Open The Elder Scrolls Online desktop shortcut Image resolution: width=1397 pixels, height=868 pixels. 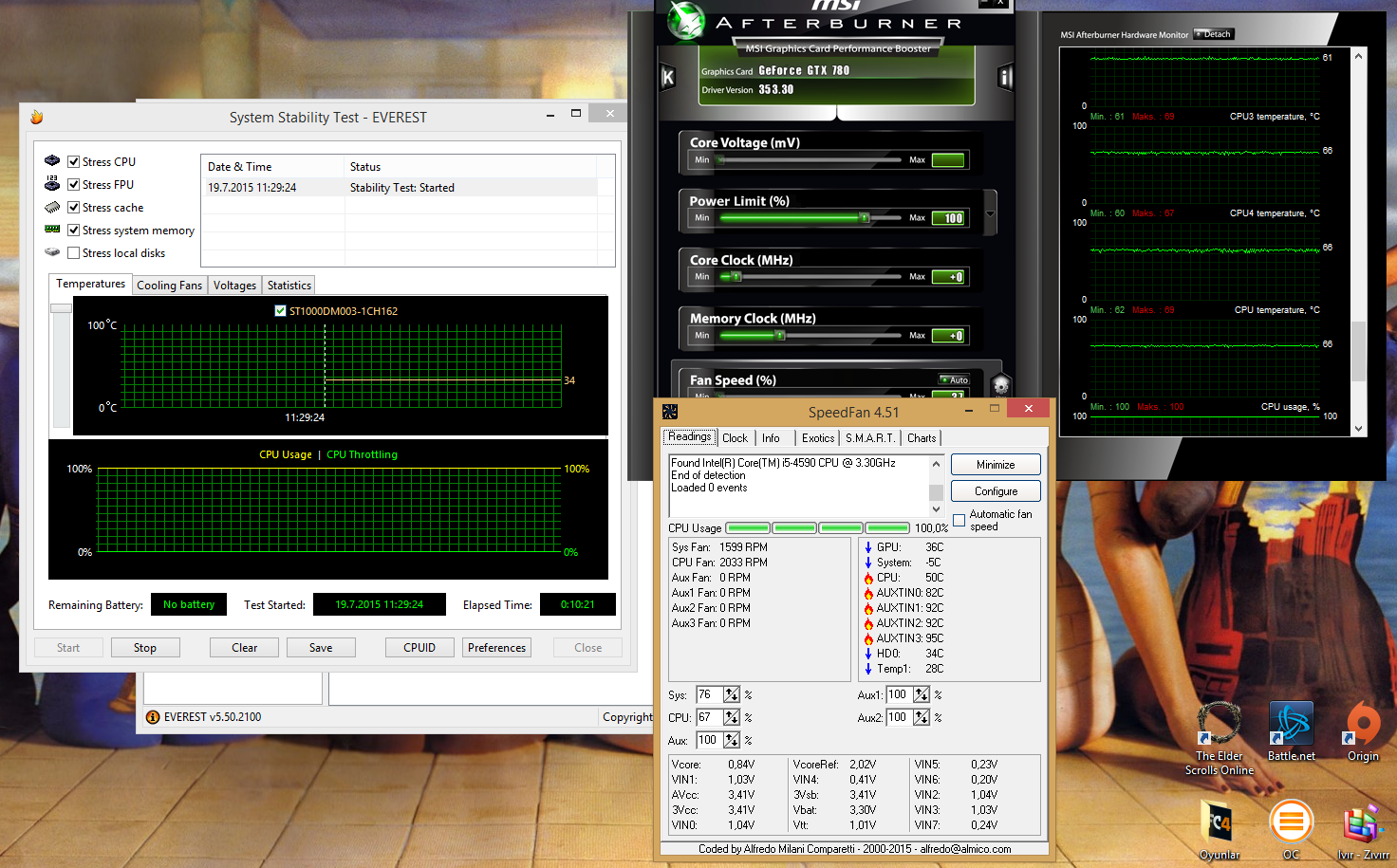coord(1219,738)
